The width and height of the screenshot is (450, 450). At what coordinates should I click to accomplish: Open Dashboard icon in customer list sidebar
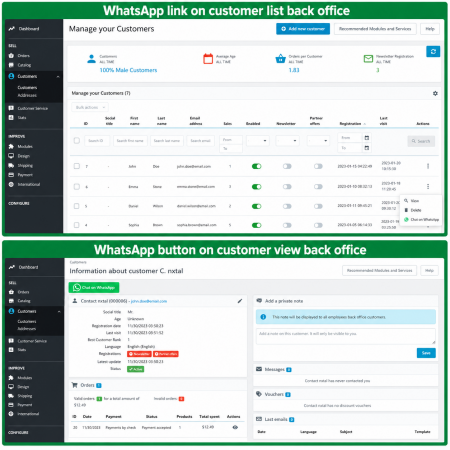point(12,29)
